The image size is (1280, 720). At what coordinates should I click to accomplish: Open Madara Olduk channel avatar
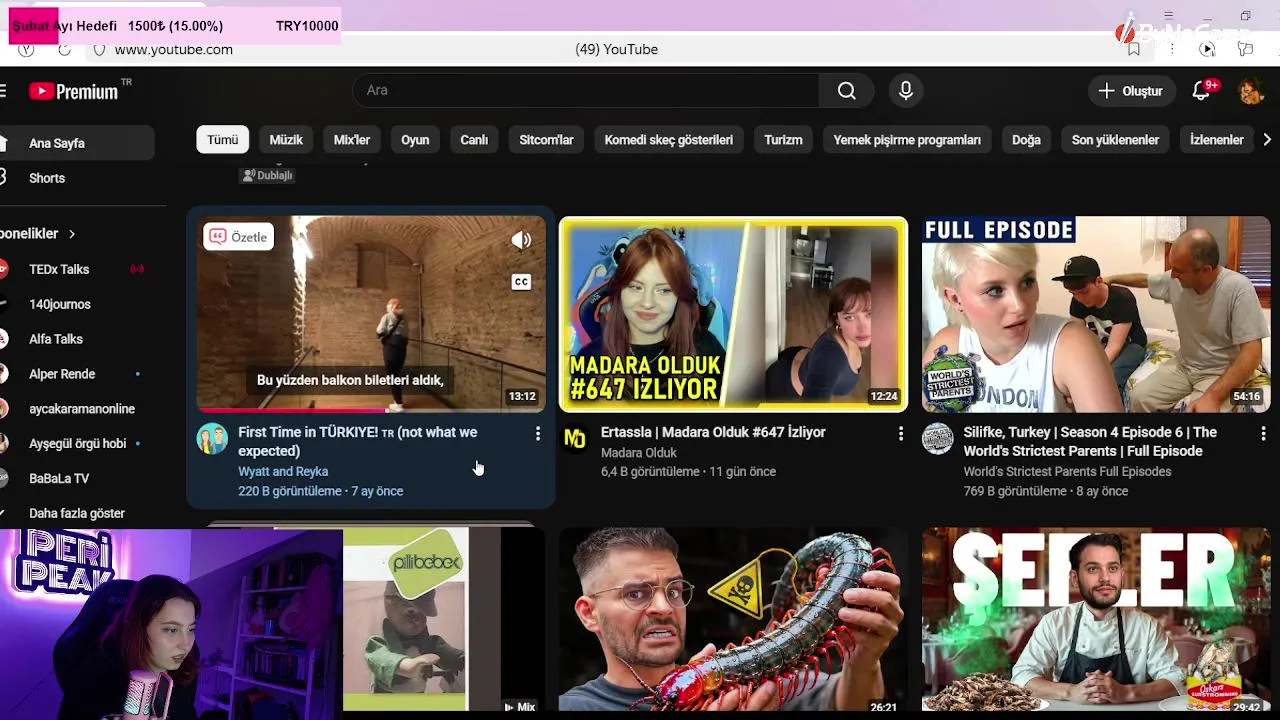coord(575,439)
